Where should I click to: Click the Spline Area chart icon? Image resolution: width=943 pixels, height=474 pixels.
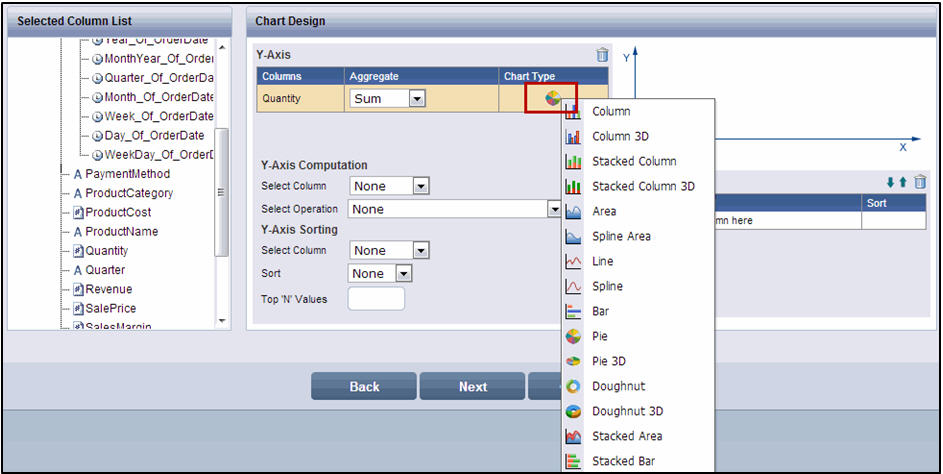coord(573,236)
